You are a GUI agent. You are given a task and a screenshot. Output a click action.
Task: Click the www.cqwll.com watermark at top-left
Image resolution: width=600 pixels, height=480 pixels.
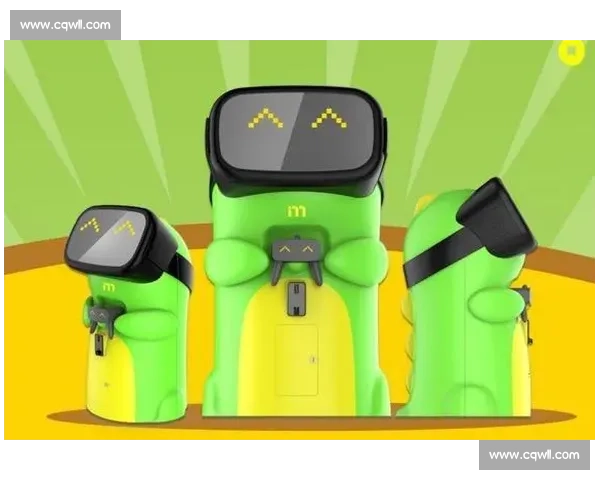tap(67, 24)
